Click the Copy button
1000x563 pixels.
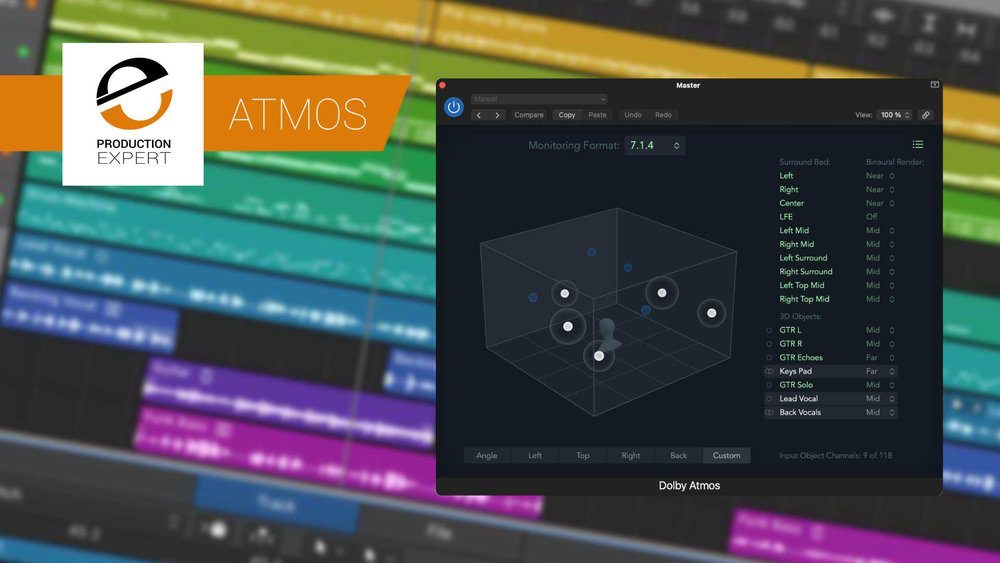point(567,115)
